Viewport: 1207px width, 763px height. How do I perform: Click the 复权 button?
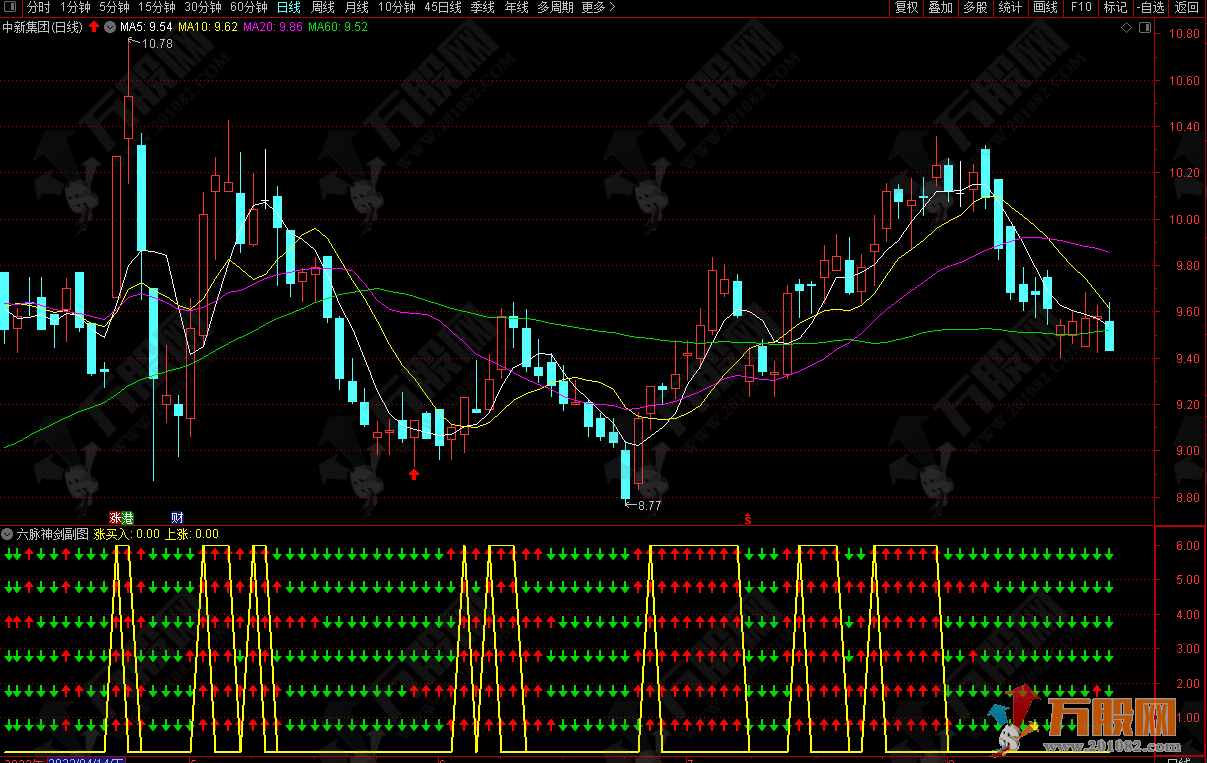tap(906, 7)
